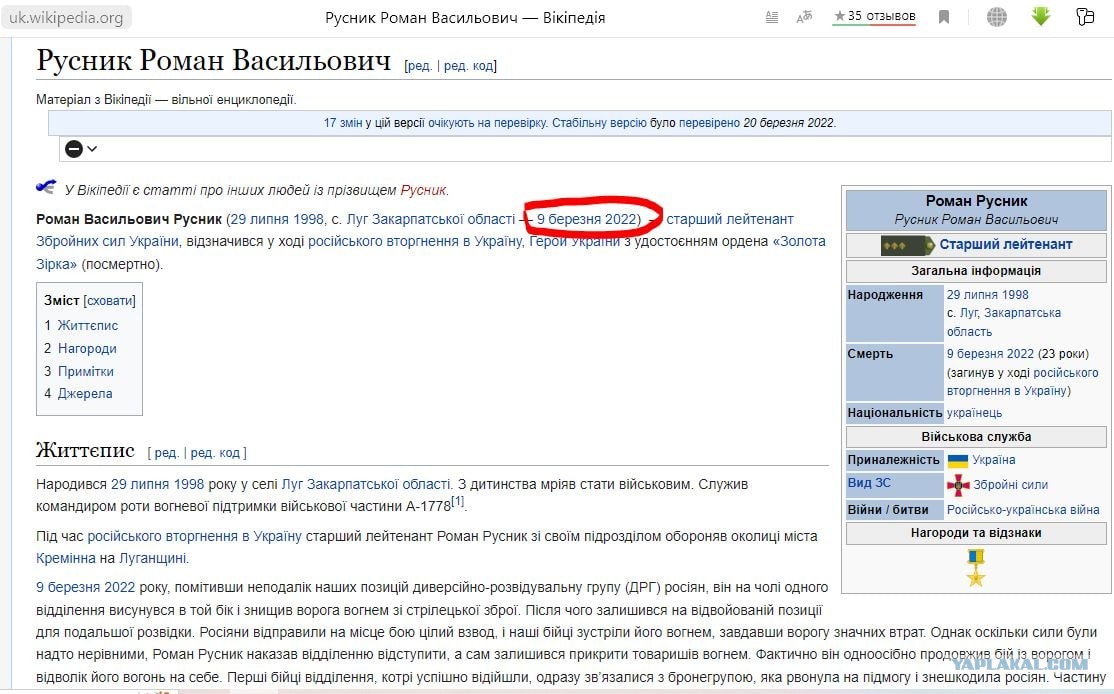Click the extensions icon at toolbar's right end
Image resolution: width=1114 pixels, height=694 pixels.
click(x=1086, y=17)
